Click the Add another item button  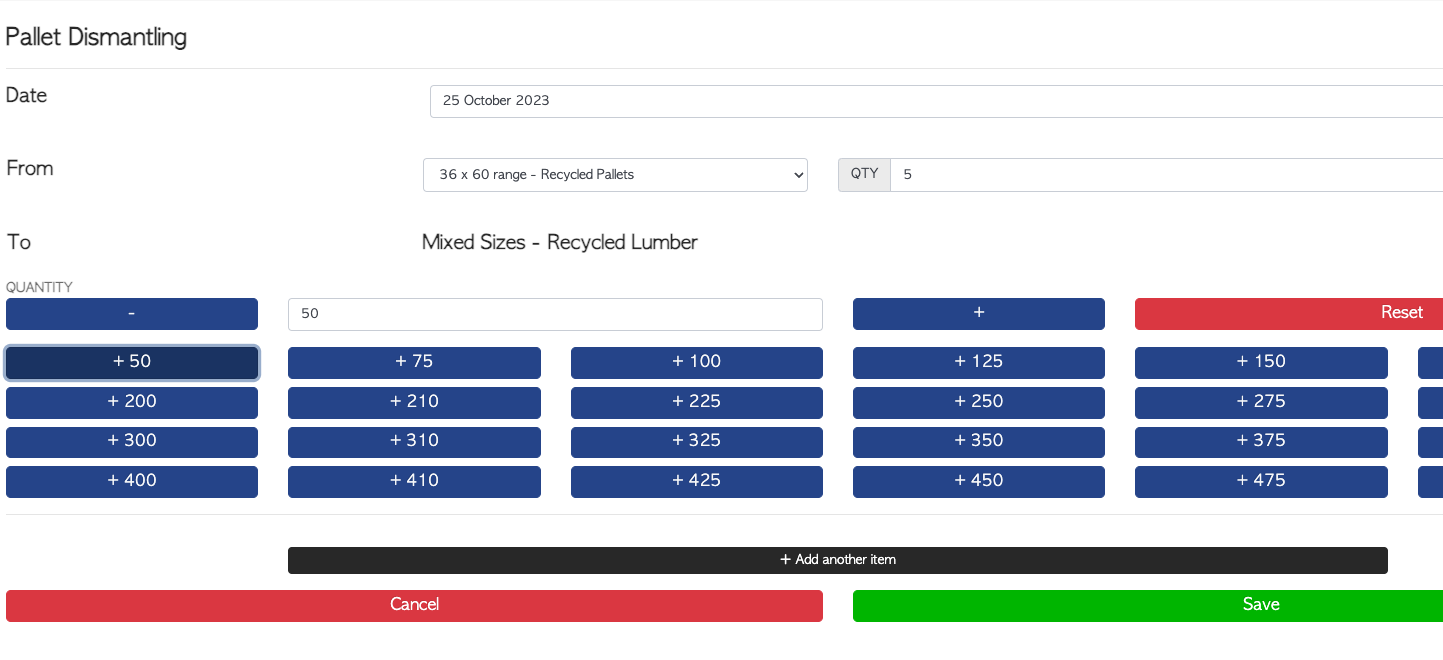tap(838, 560)
